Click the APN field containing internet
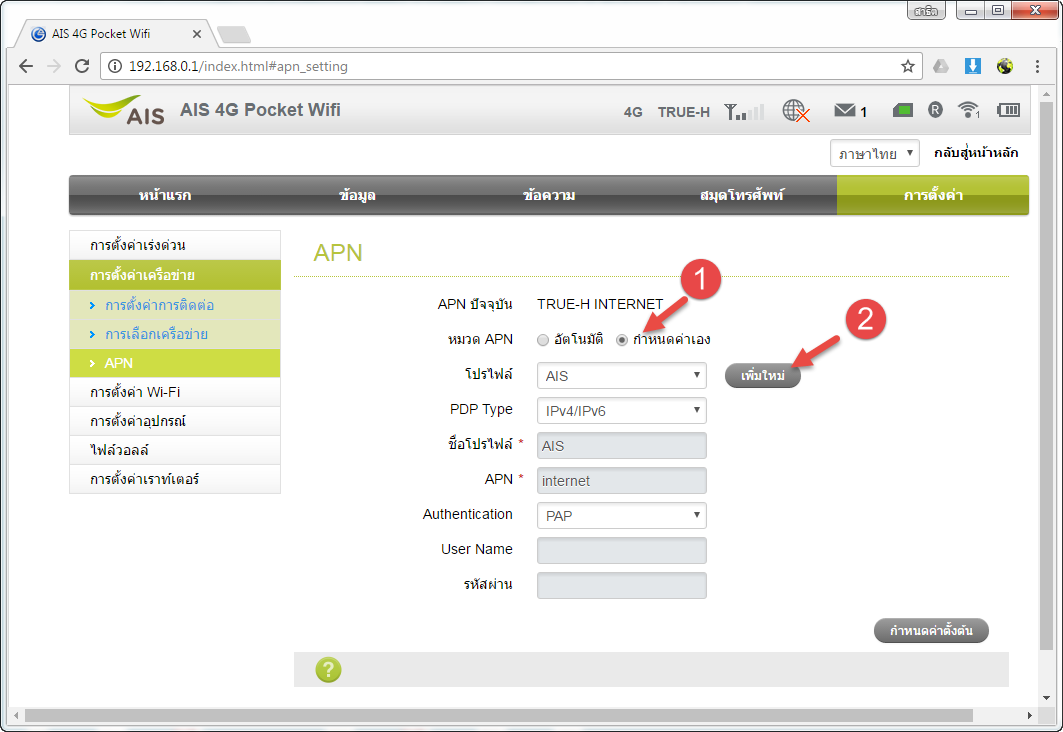 pyautogui.click(x=622, y=481)
